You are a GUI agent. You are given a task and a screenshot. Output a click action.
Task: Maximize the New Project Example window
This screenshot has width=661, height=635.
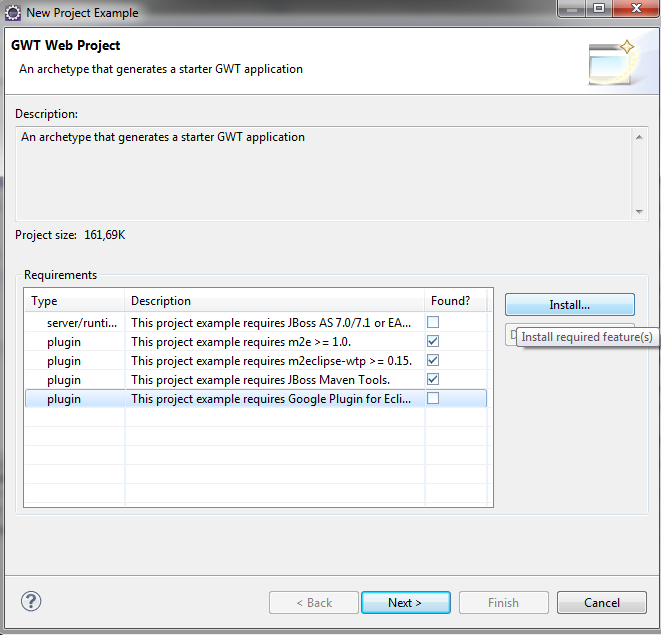click(x=599, y=8)
